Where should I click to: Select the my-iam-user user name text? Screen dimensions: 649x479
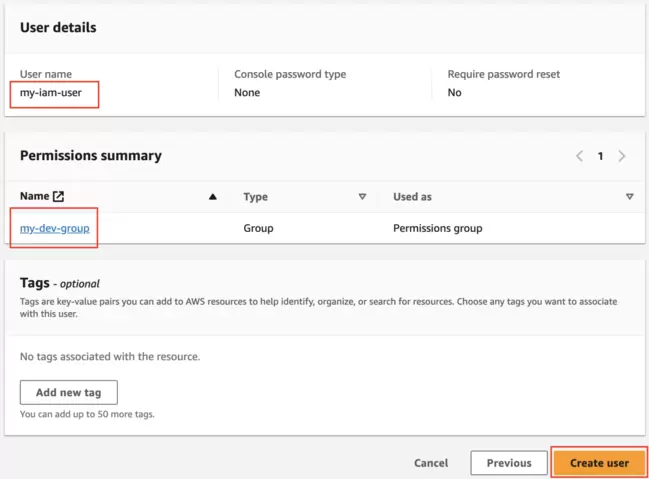pos(51,93)
